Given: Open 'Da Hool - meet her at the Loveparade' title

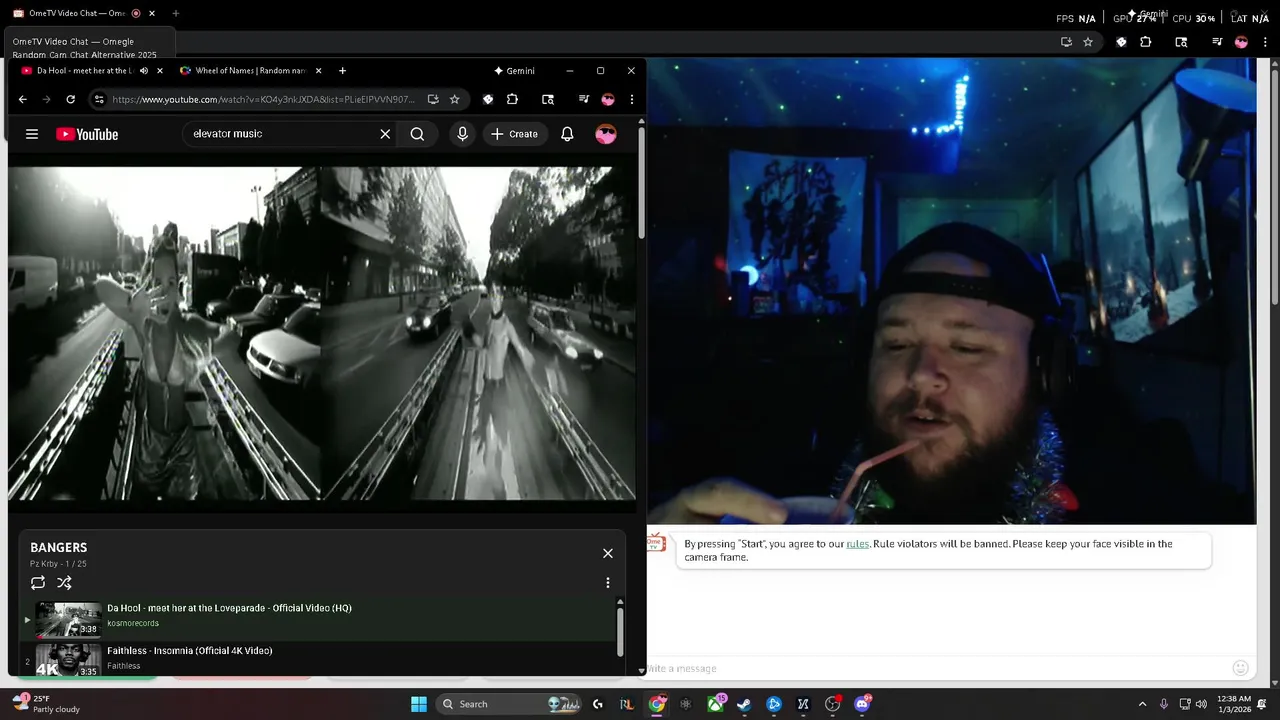Looking at the screenshot, I should point(229,608).
